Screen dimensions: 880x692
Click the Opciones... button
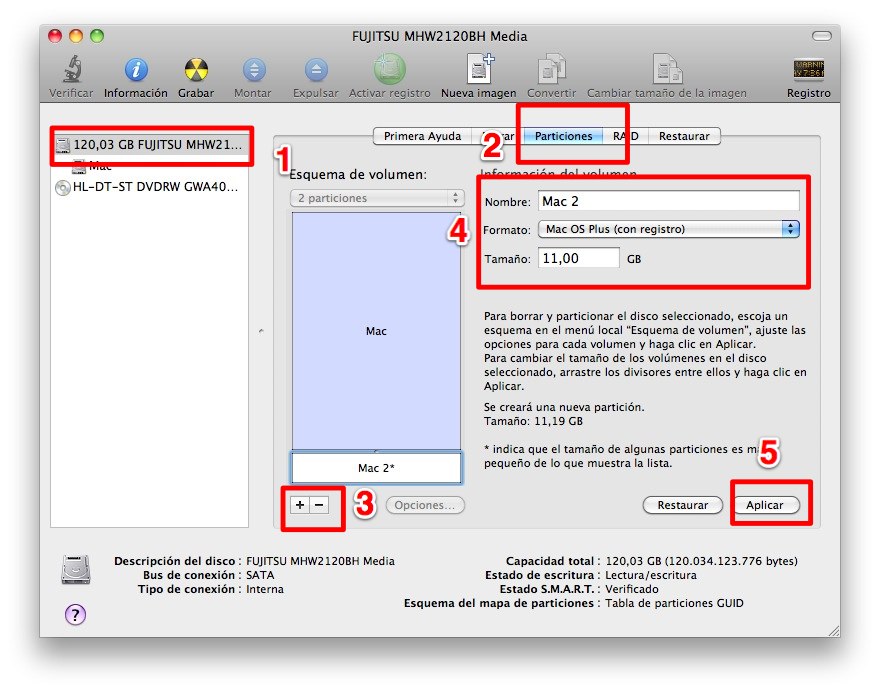425,505
